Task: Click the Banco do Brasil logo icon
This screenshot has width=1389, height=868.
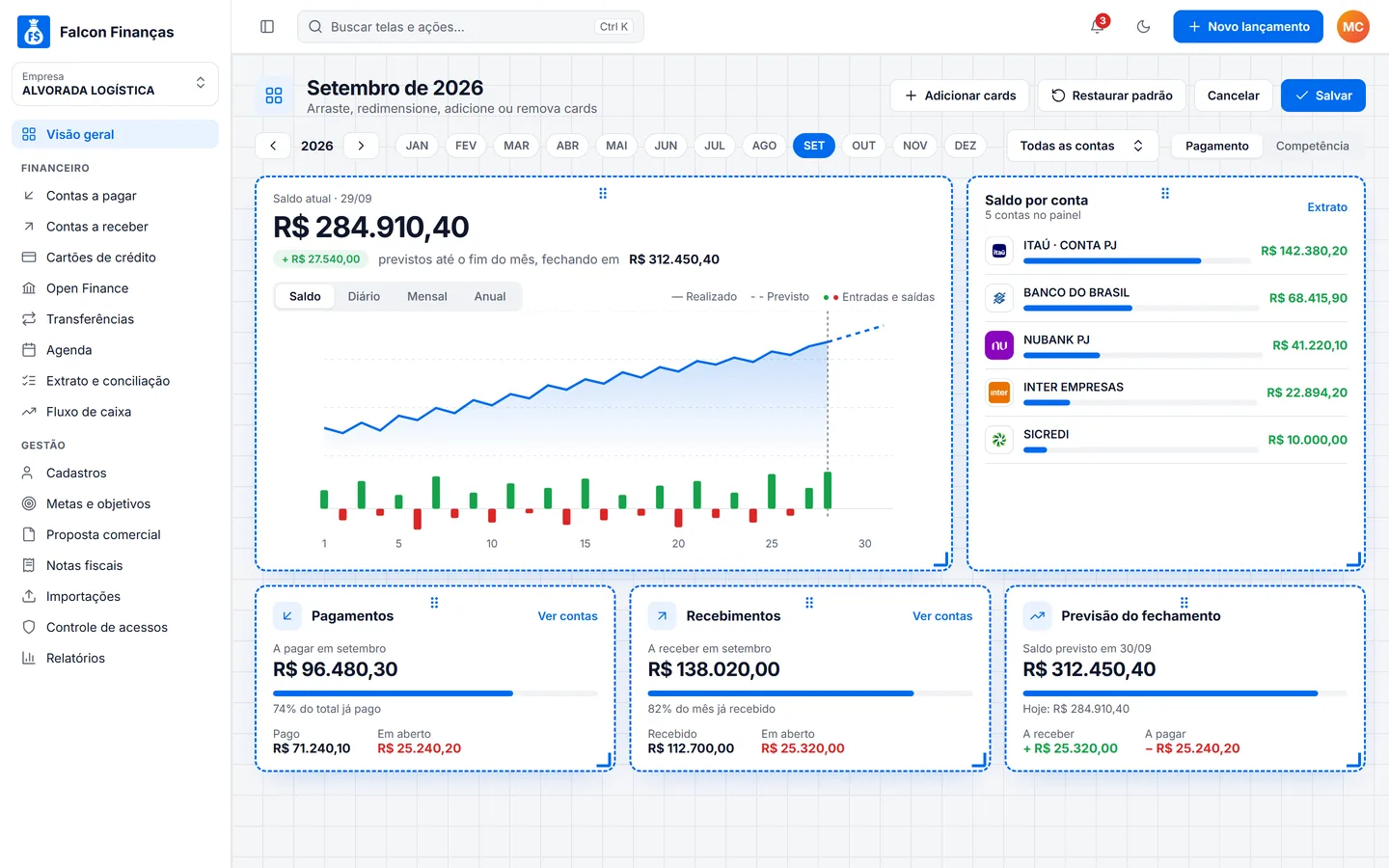Action: click(999, 298)
